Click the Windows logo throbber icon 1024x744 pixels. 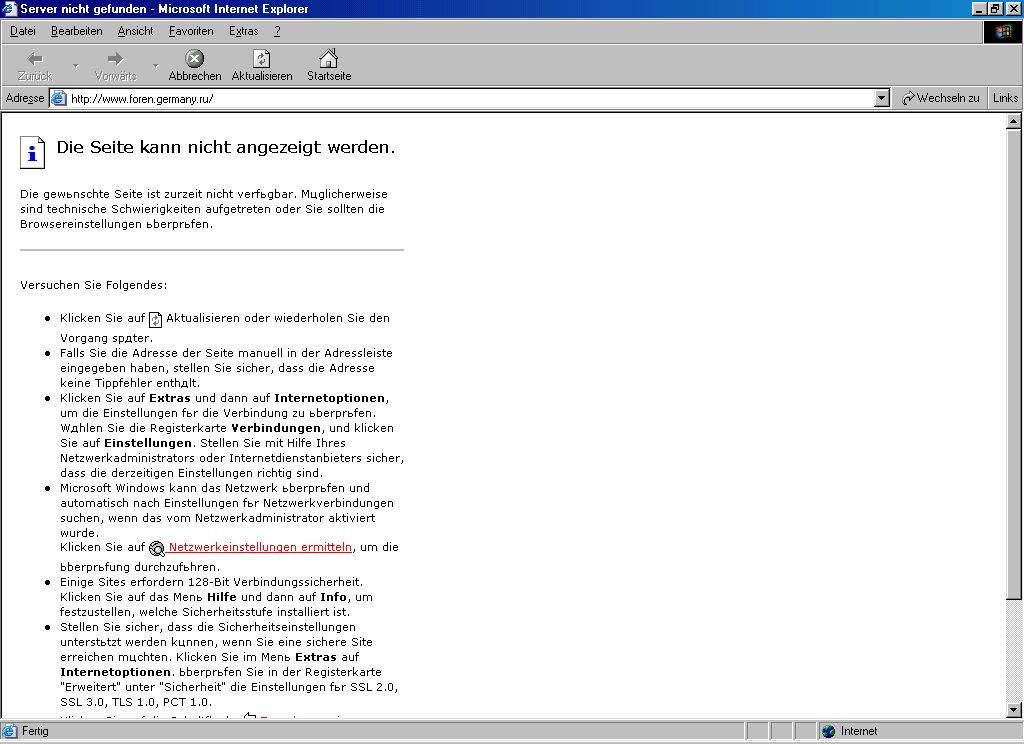(1002, 32)
